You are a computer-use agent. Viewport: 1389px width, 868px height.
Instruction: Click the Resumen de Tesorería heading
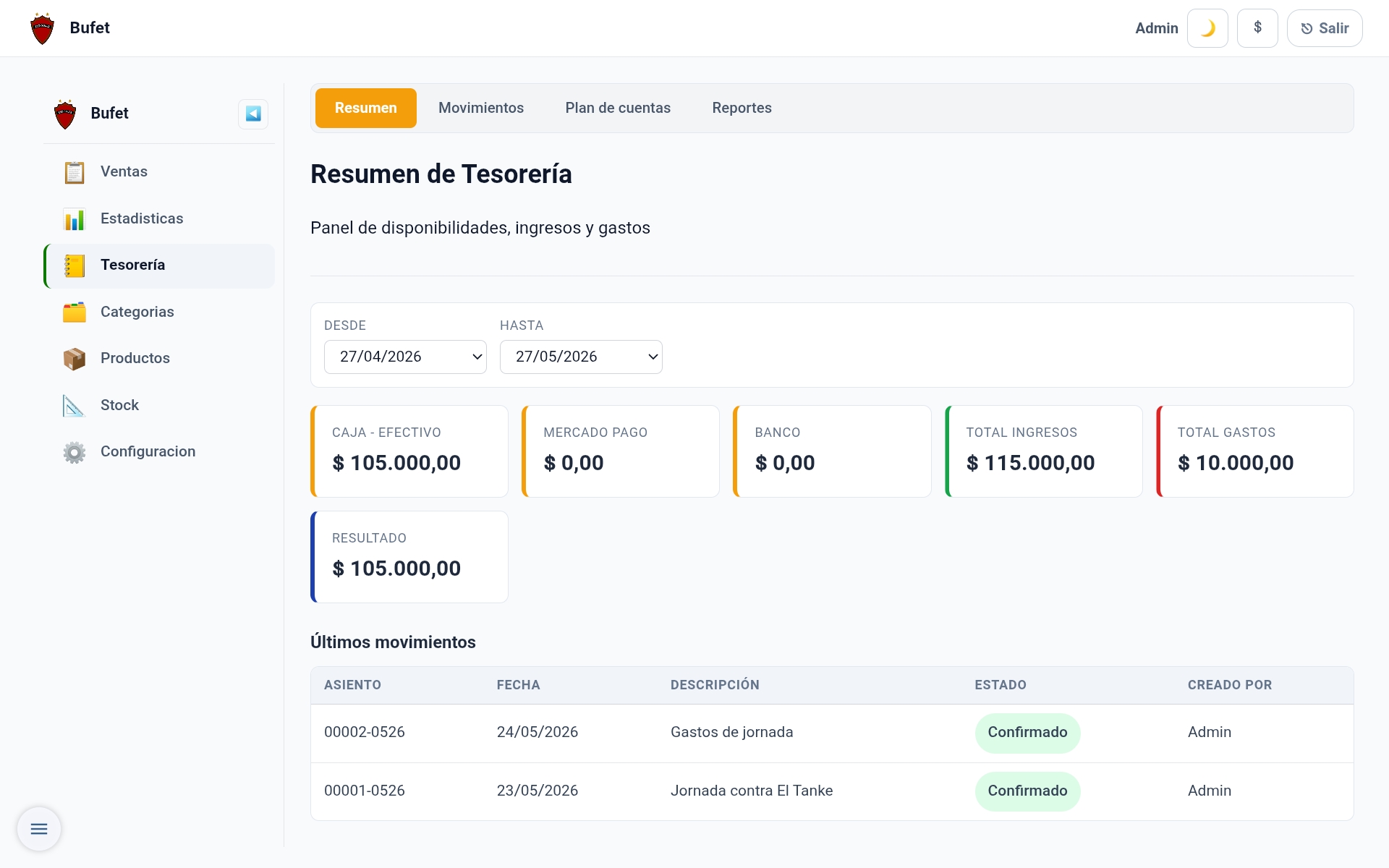pos(441,174)
